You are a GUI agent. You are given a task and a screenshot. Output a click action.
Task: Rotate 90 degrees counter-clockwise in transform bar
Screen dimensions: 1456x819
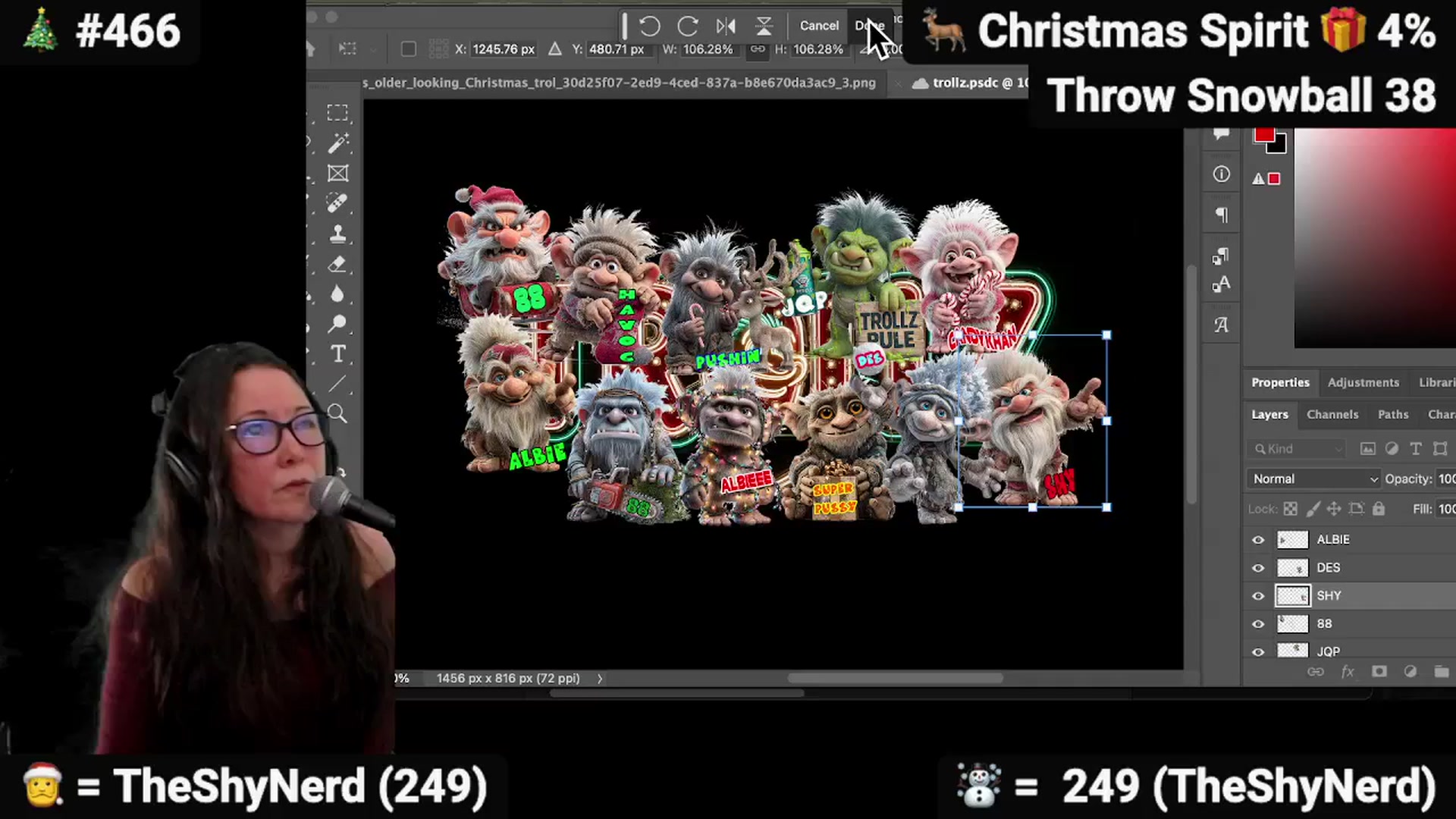coord(650,26)
